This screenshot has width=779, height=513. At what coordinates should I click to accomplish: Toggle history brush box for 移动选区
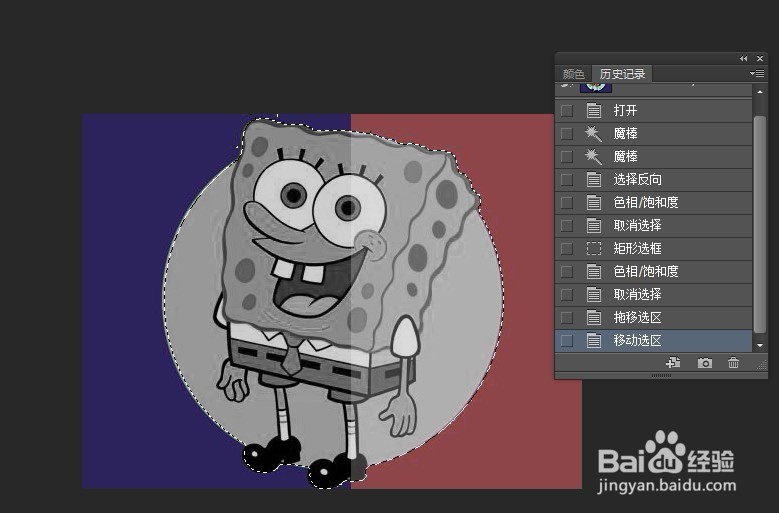pyautogui.click(x=567, y=341)
